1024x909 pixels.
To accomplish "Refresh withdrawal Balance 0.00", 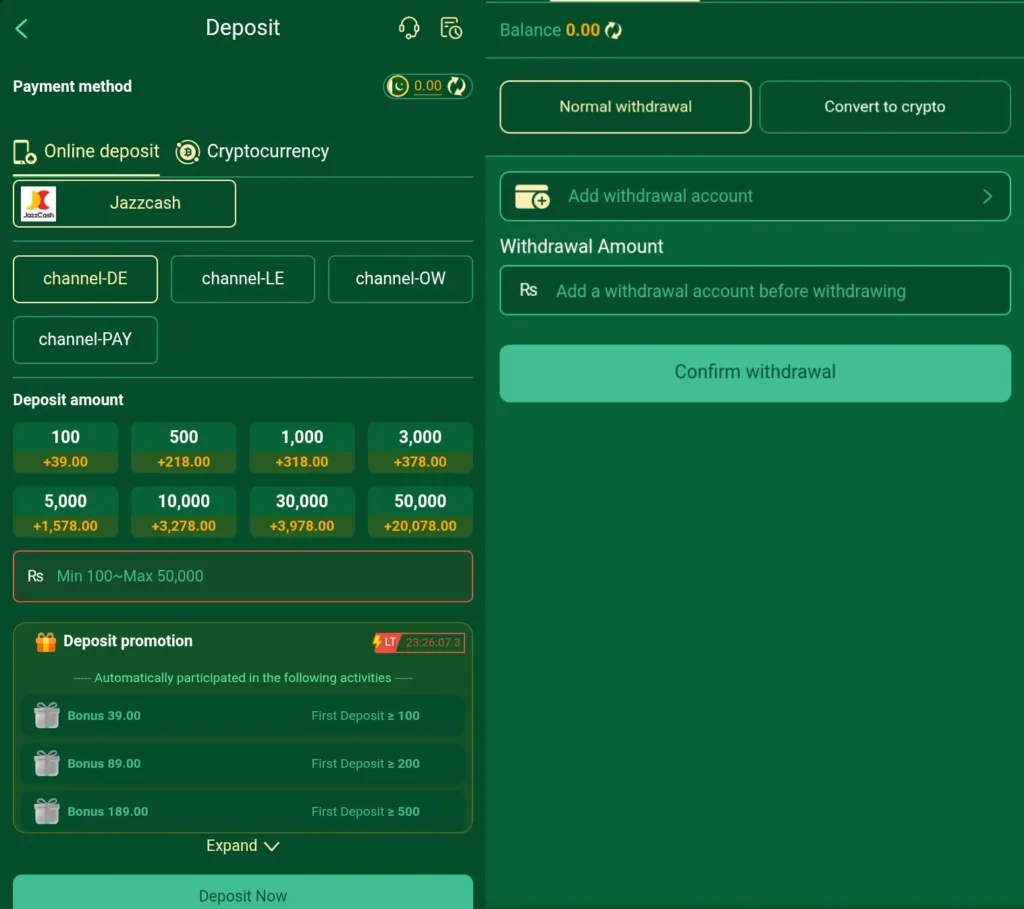I will [x=613, y=30].
